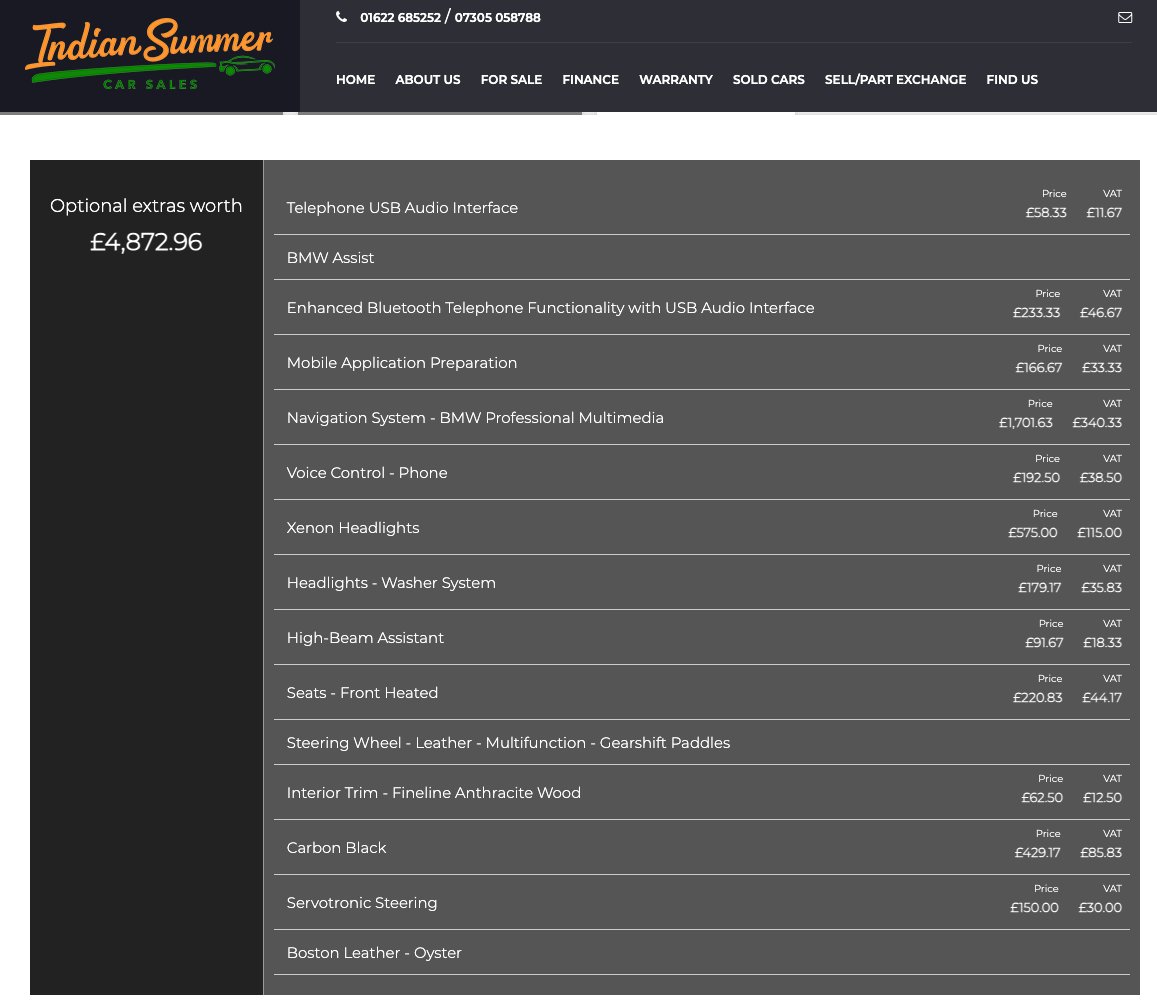This screenshot has height=1006, width=1157.
Task: Select Finance in the navigation bar
Action: (590, 80)
